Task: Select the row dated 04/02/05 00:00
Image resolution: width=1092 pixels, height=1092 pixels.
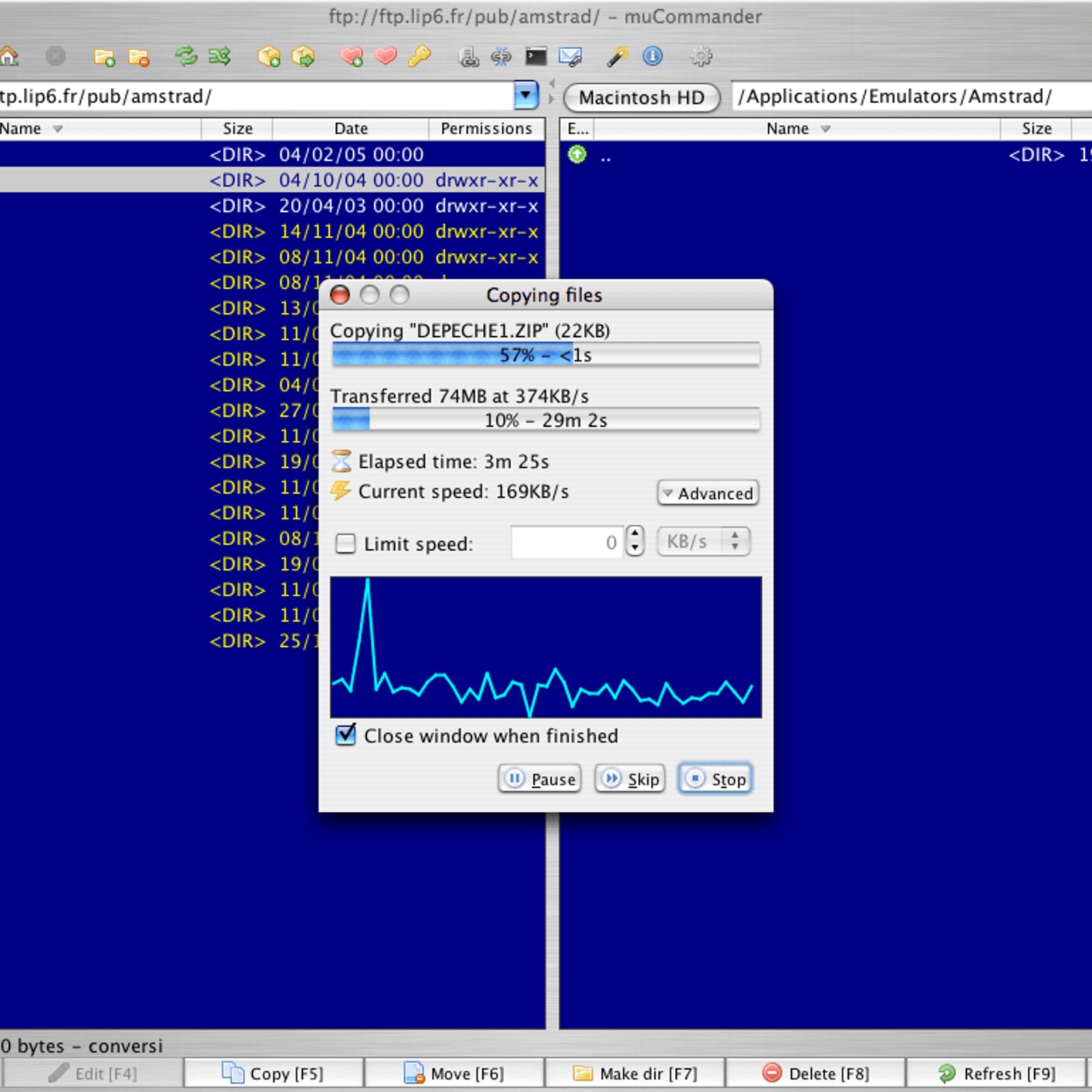Action: [272, 155]
